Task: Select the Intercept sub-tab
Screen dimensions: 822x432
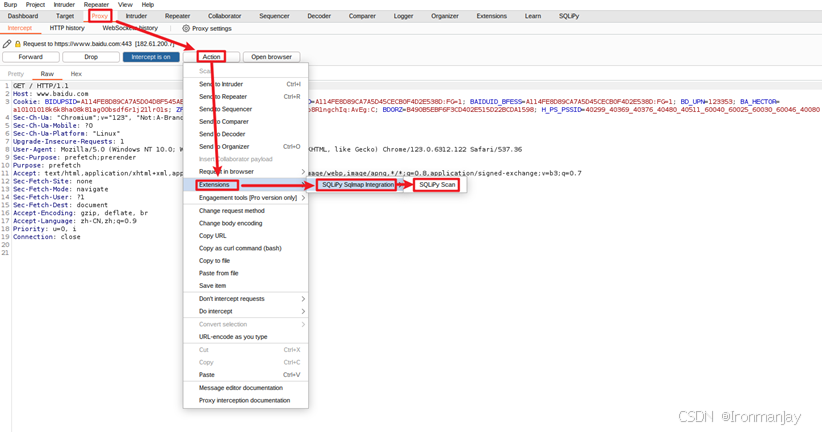Action: point(19,28)
